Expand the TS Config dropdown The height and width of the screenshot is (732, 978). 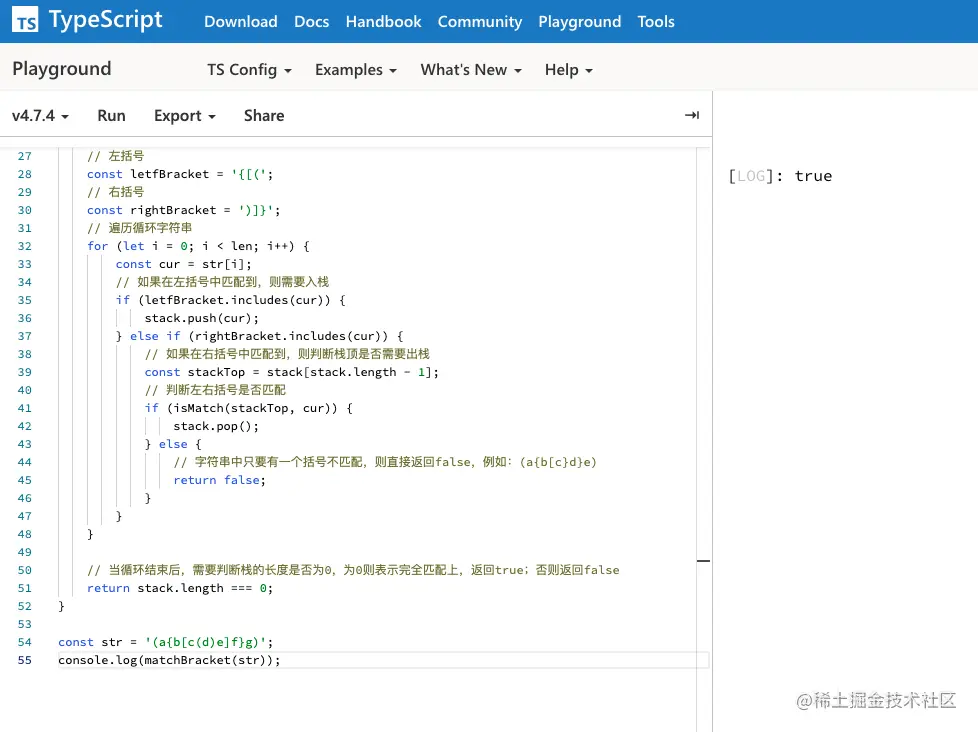click(x=249, y=70)
